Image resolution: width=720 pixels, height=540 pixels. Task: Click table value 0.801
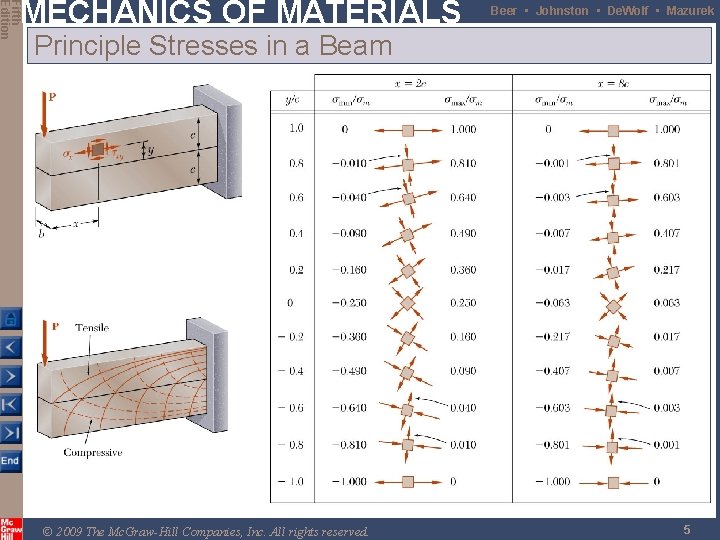tap(666, 163)
